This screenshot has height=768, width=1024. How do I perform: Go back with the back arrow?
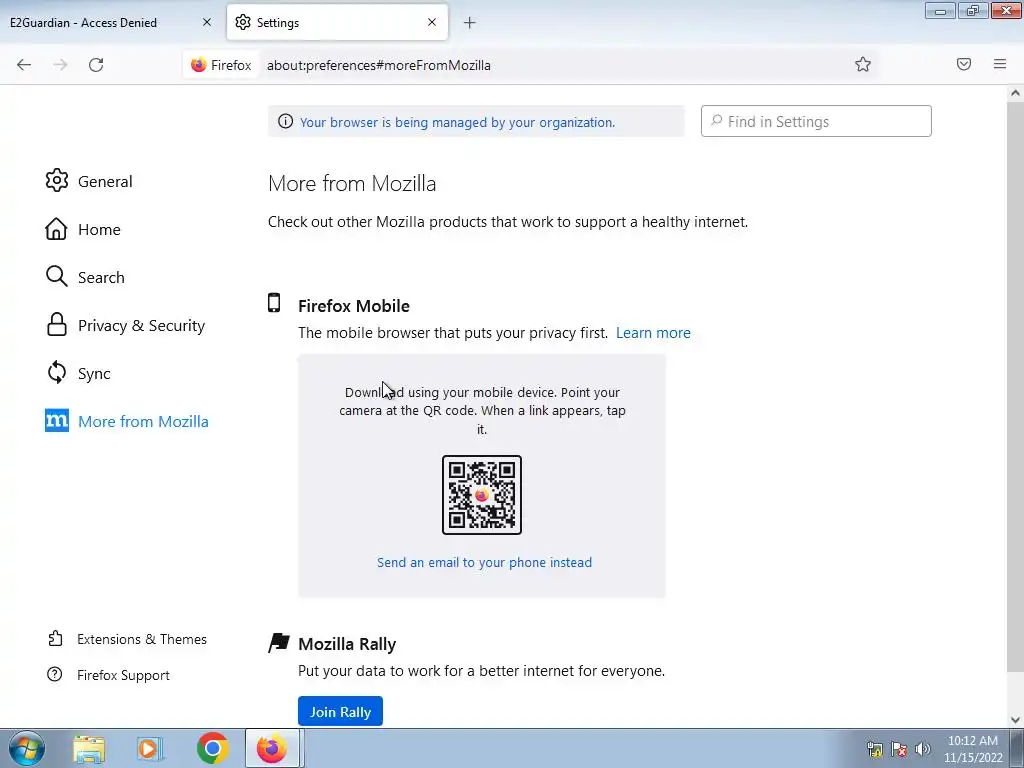(24, 65)
